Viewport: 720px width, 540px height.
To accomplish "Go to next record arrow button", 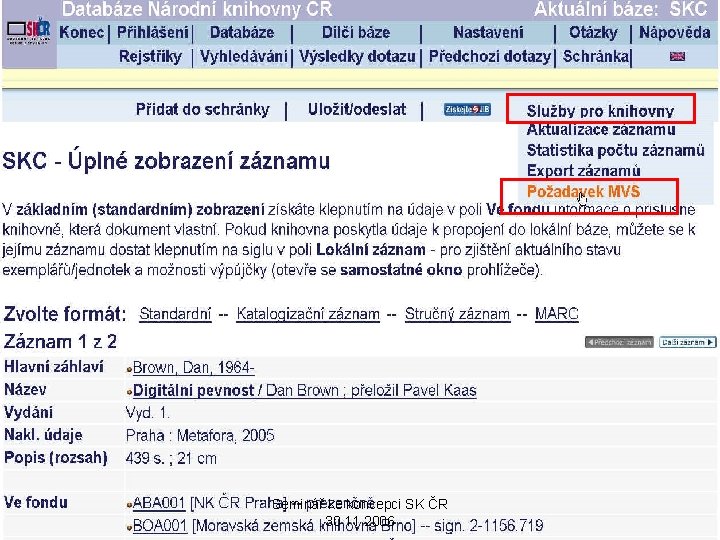I will click(687, 342).
